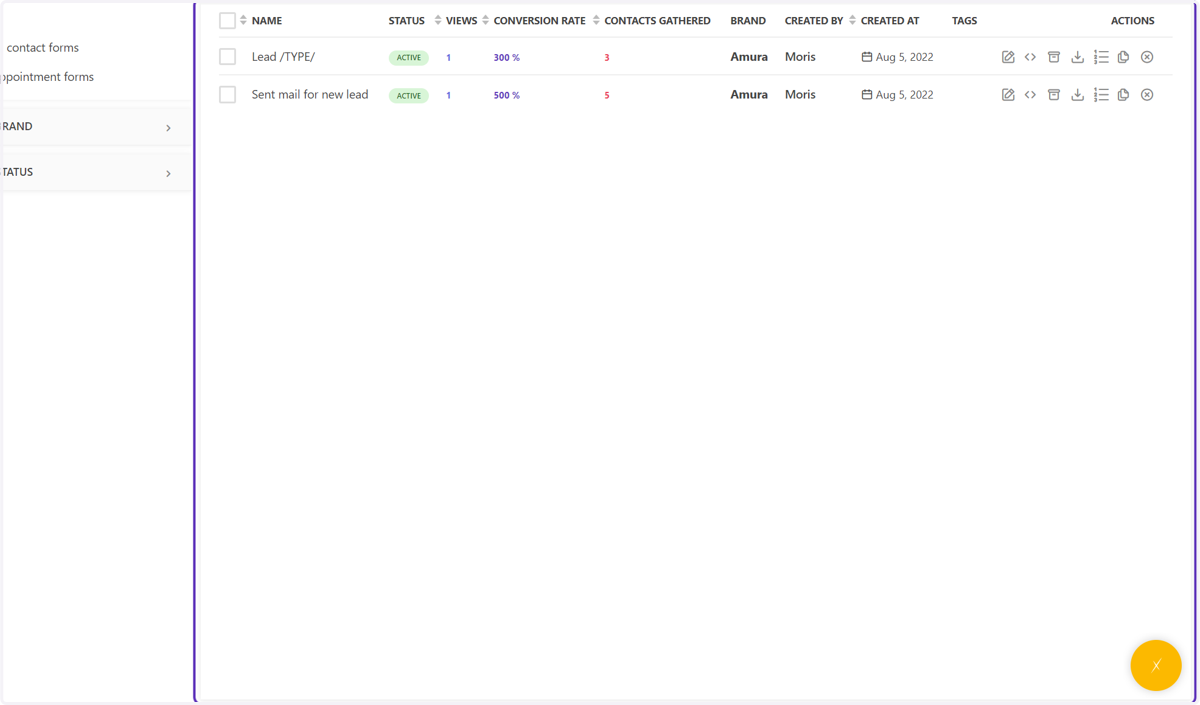
Task: Edit the Lead /TYPE/ form
Action: (x=1008, y=57)
